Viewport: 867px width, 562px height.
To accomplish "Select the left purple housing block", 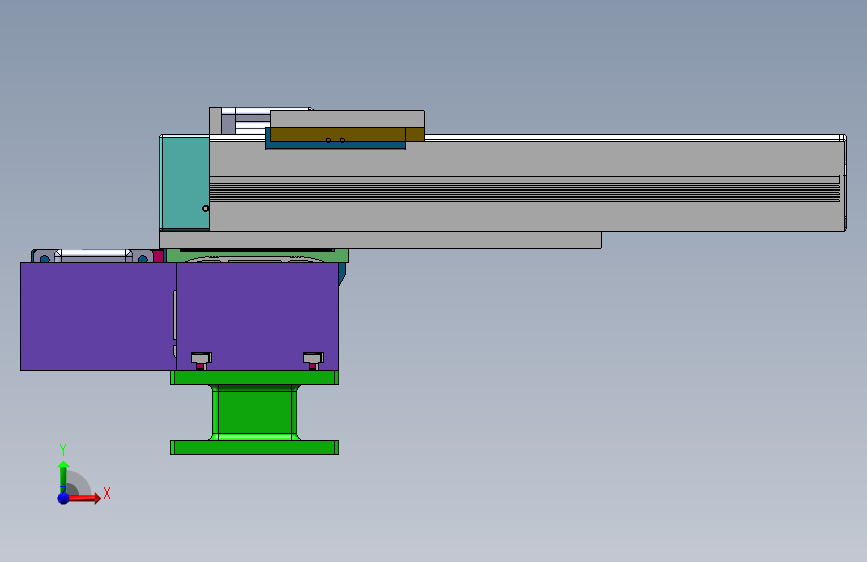I will pyautogui.click(x=98, y=316).
